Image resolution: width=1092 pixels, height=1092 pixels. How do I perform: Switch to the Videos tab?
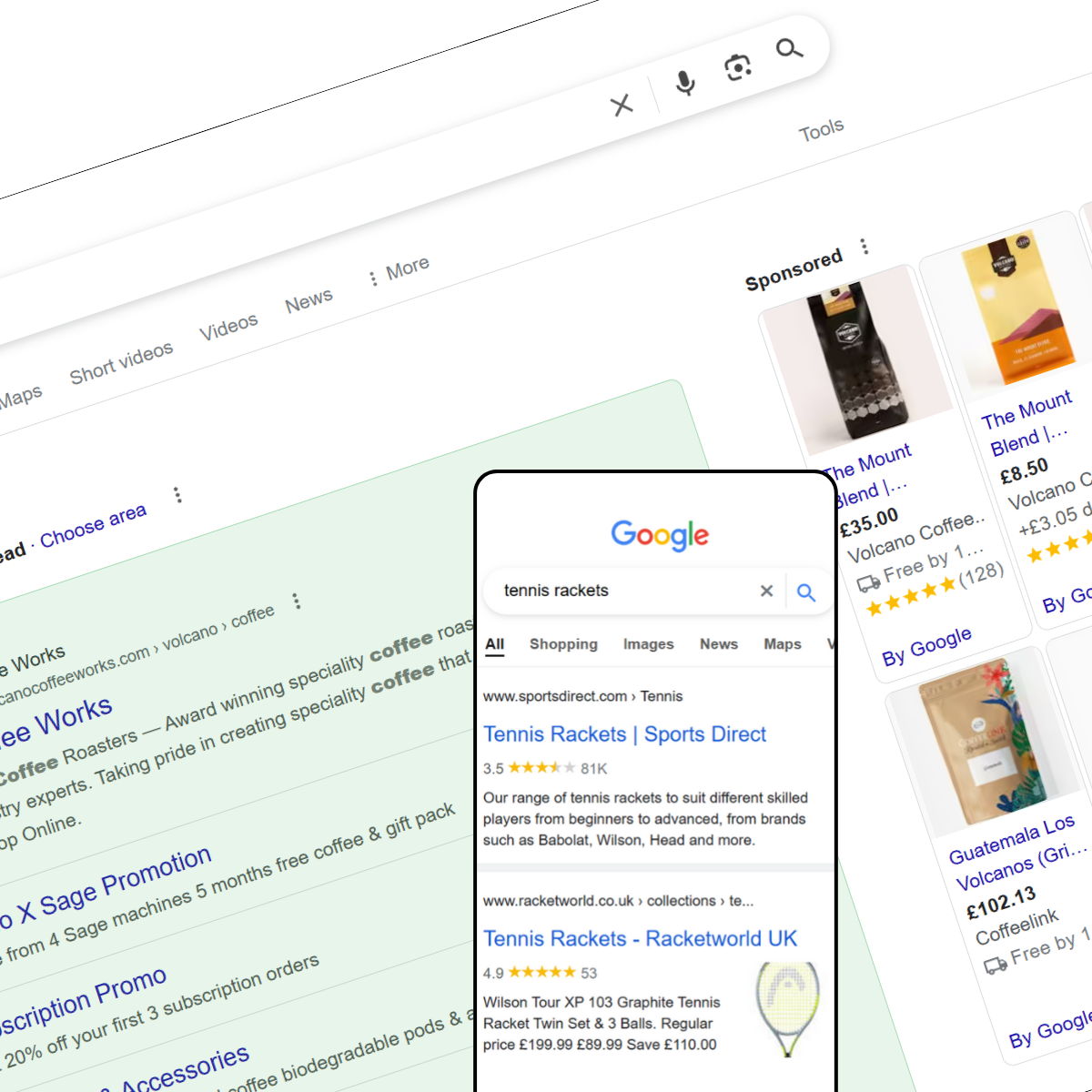[x=228, y=327]
